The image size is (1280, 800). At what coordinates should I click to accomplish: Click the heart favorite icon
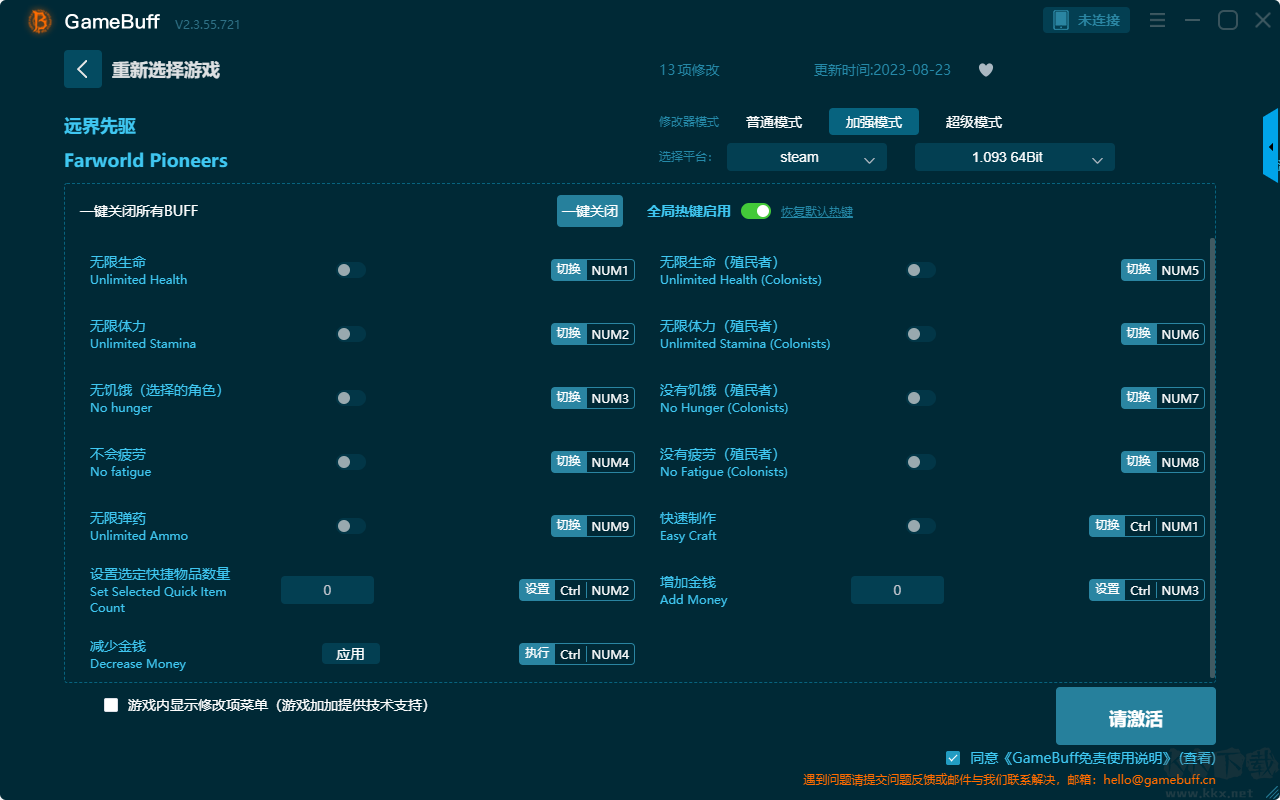point(986,70)
